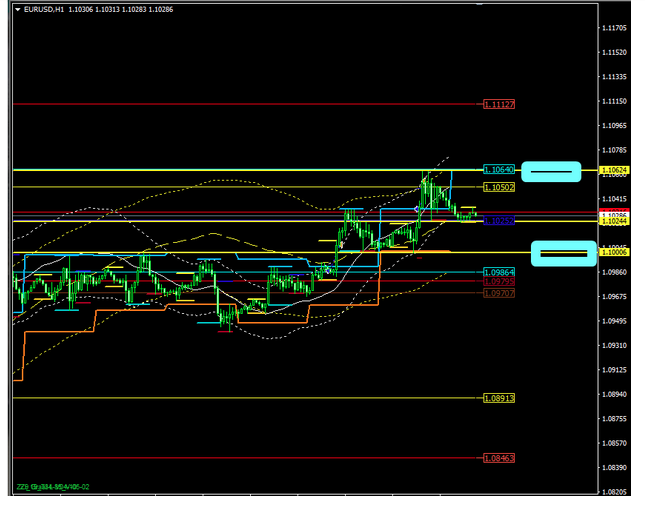Select the cyan 1.09864 price label
Image resolution: width=645 pixels, height=509 pixels.
click(x=498, y=272)
